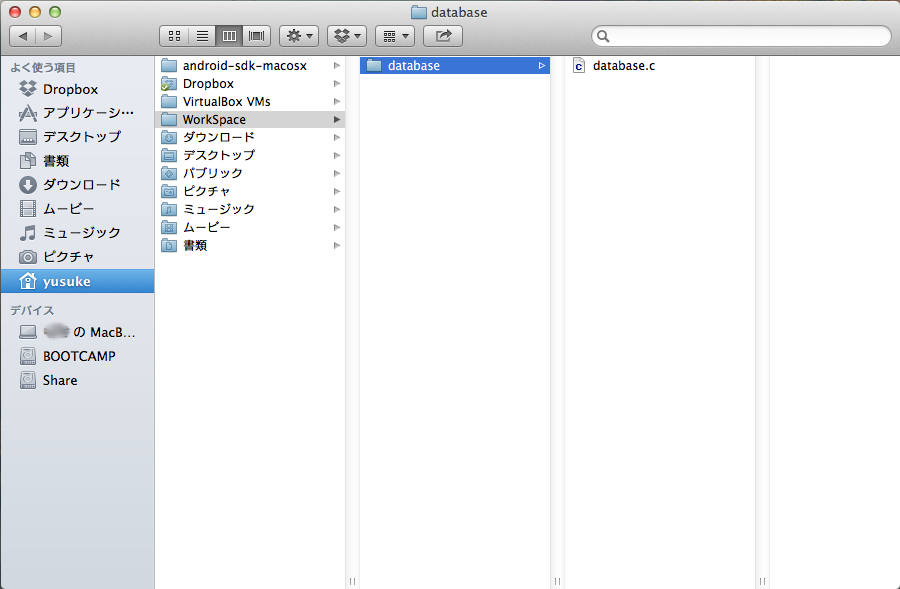Open ピクチャ in the sidebar
This screenshot has width=900, height=589.
pyautogui.click(x=77, y=257)
